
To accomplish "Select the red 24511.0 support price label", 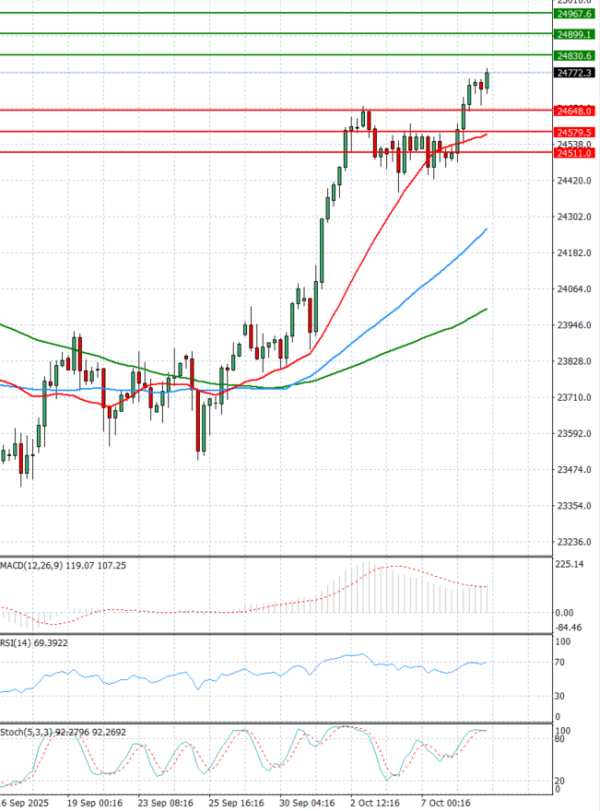I will (x=575, y=153).
